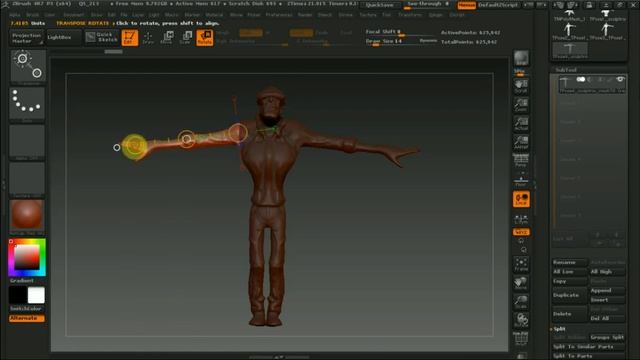Click the Delete subtool button
The height and width of the screenshot is (360, 640).
pyautogui.click(x=570, y=314)
